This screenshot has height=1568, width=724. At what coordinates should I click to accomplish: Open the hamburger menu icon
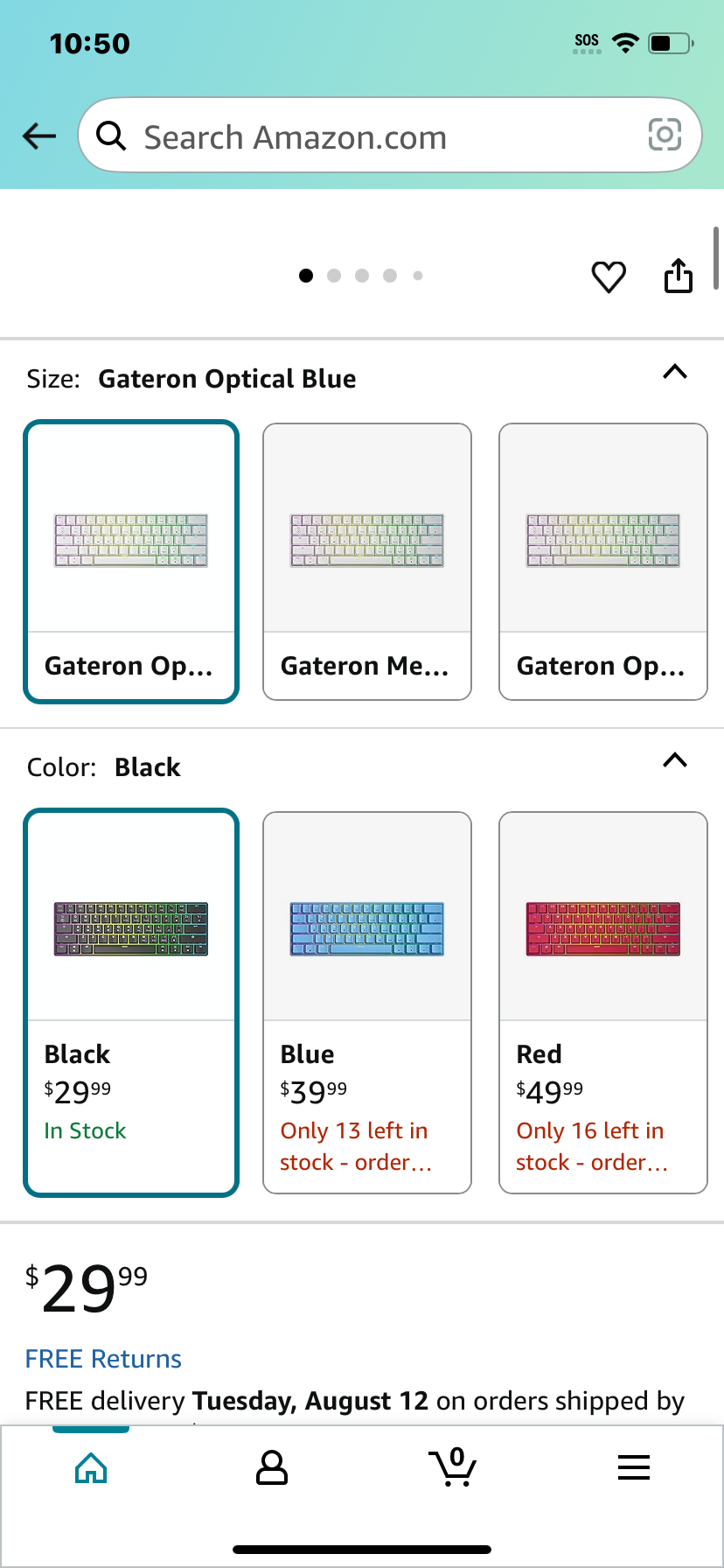pos(634,1467)
